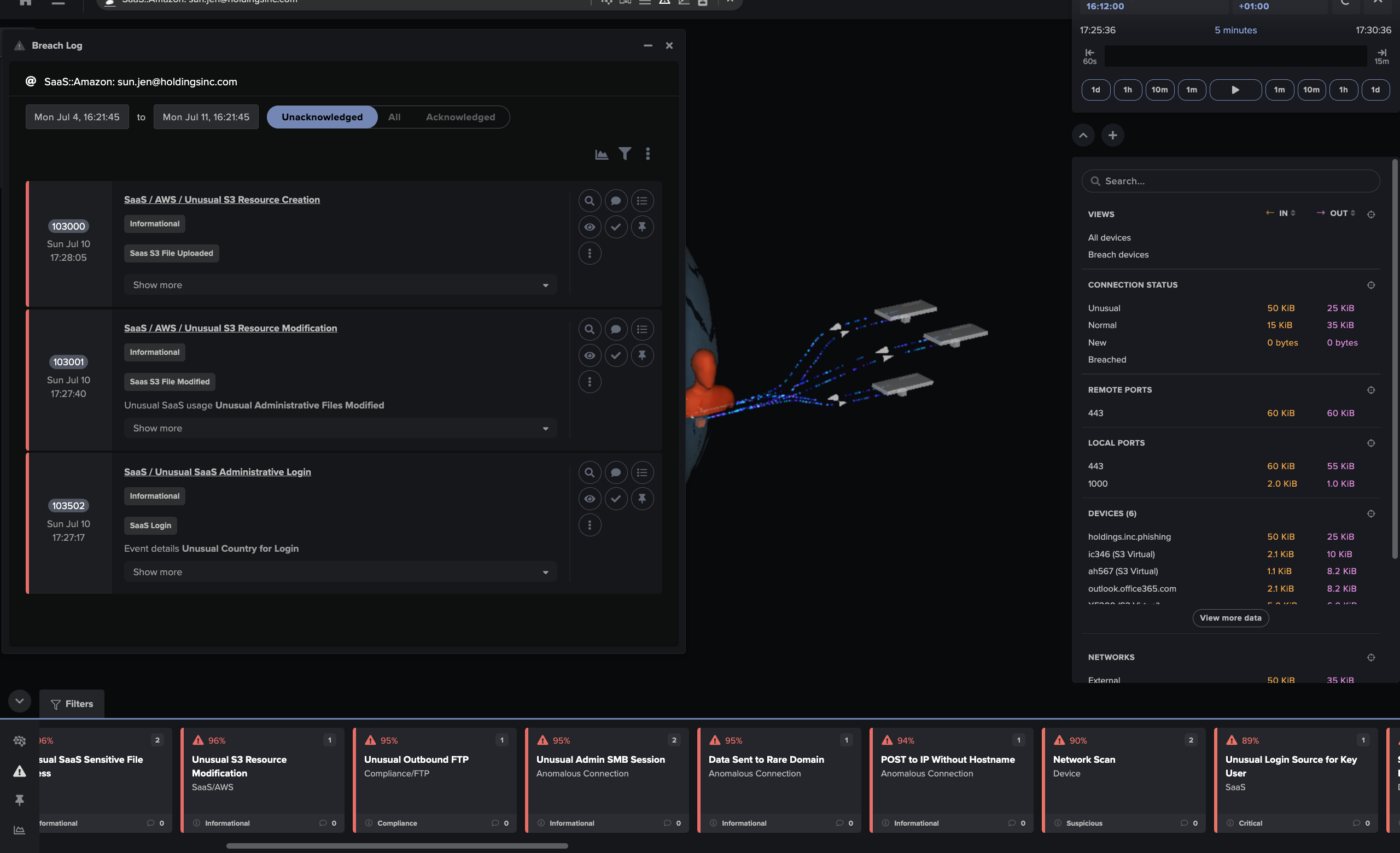
Task: Open the Unusual SaaS Administrative Login model link
Action: click(x=217, y=472)
